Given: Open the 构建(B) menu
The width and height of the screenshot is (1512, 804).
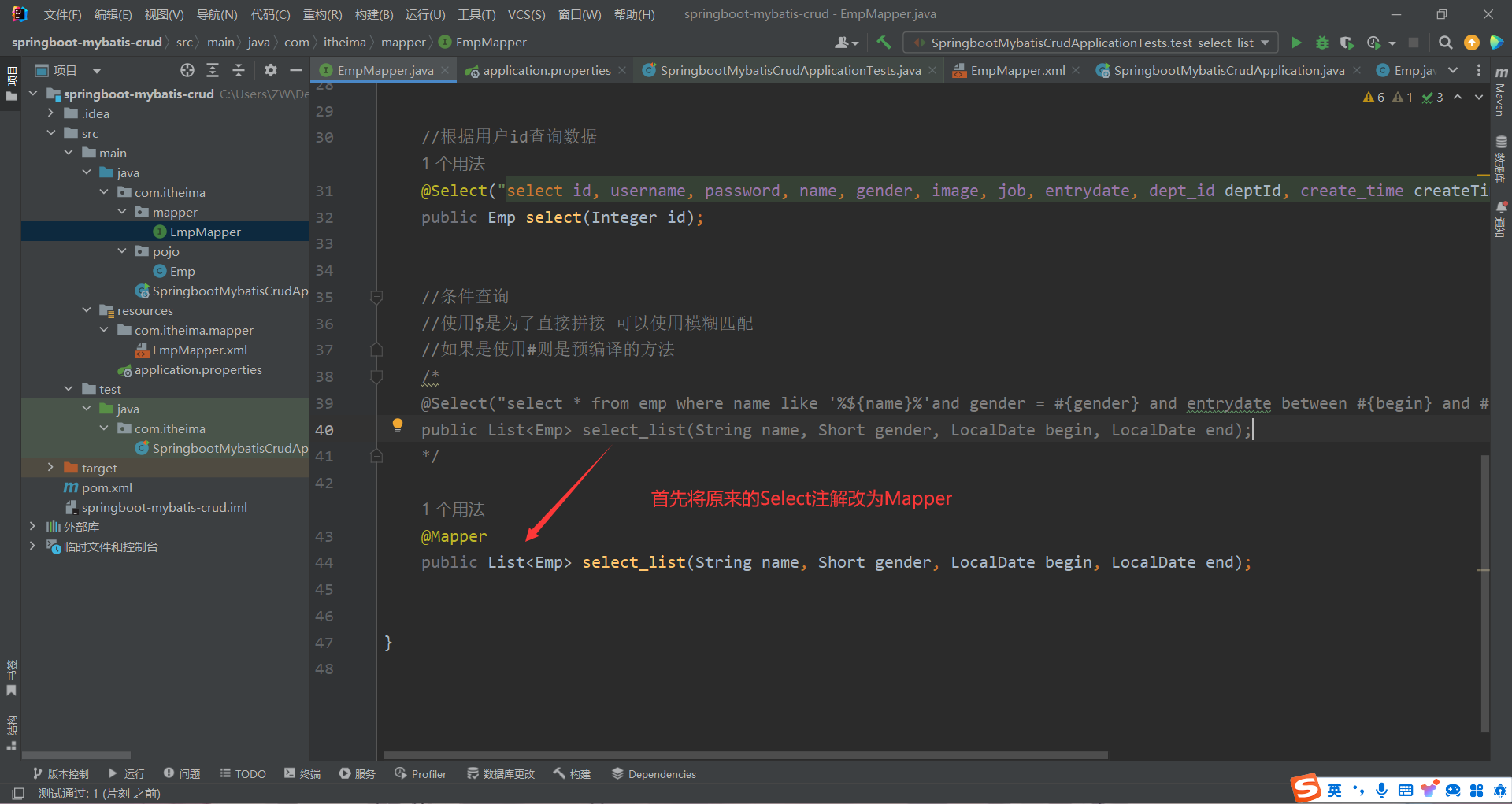Looking at the screenshot, I should [373, 14].
